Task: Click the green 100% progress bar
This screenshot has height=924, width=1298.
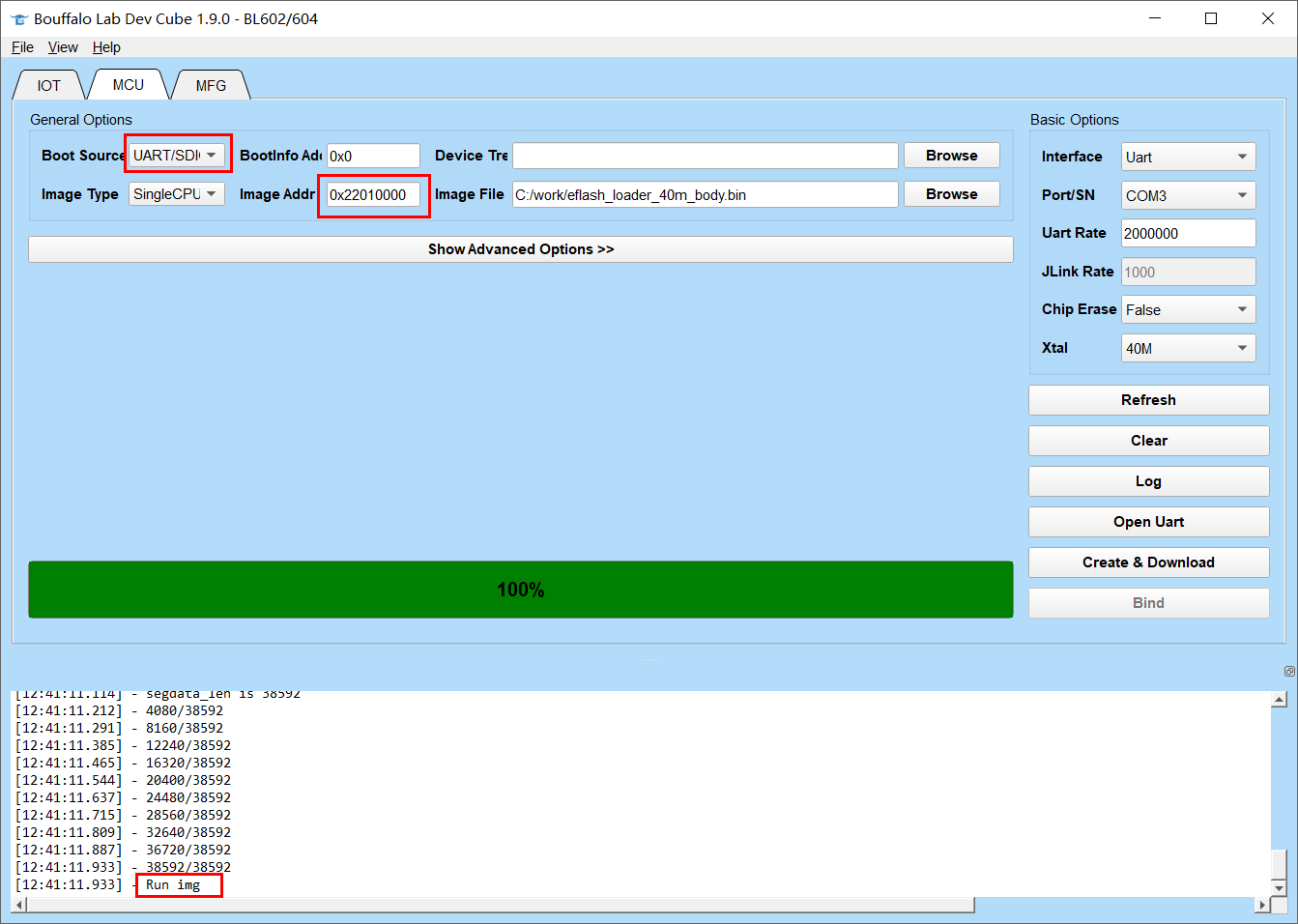Action: tap(521, 590)
